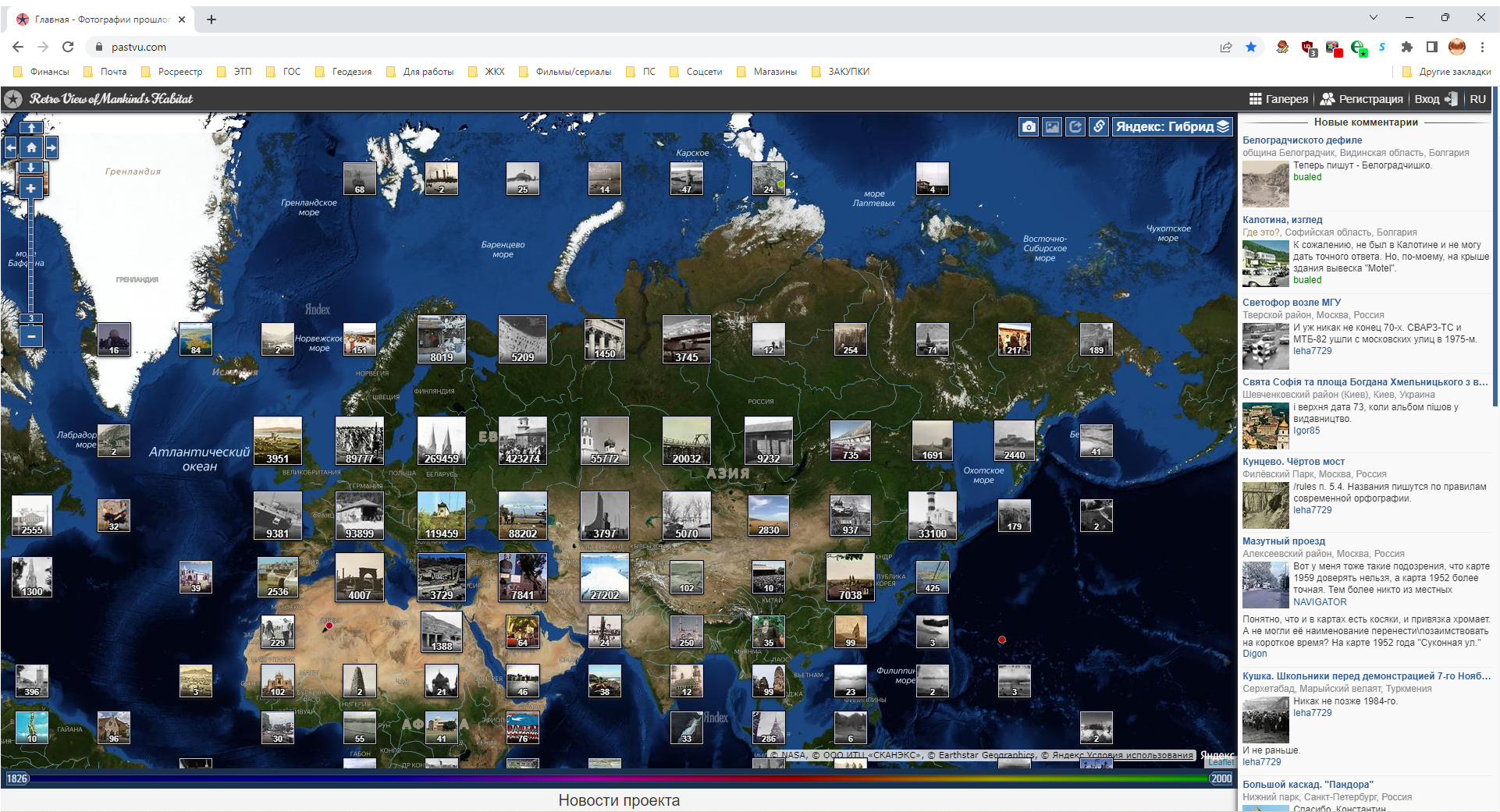Click the Кушка школьники comment thumbnail
Screen dimensions: 1500x812
pyautogui.click(x=1265, y=719)
